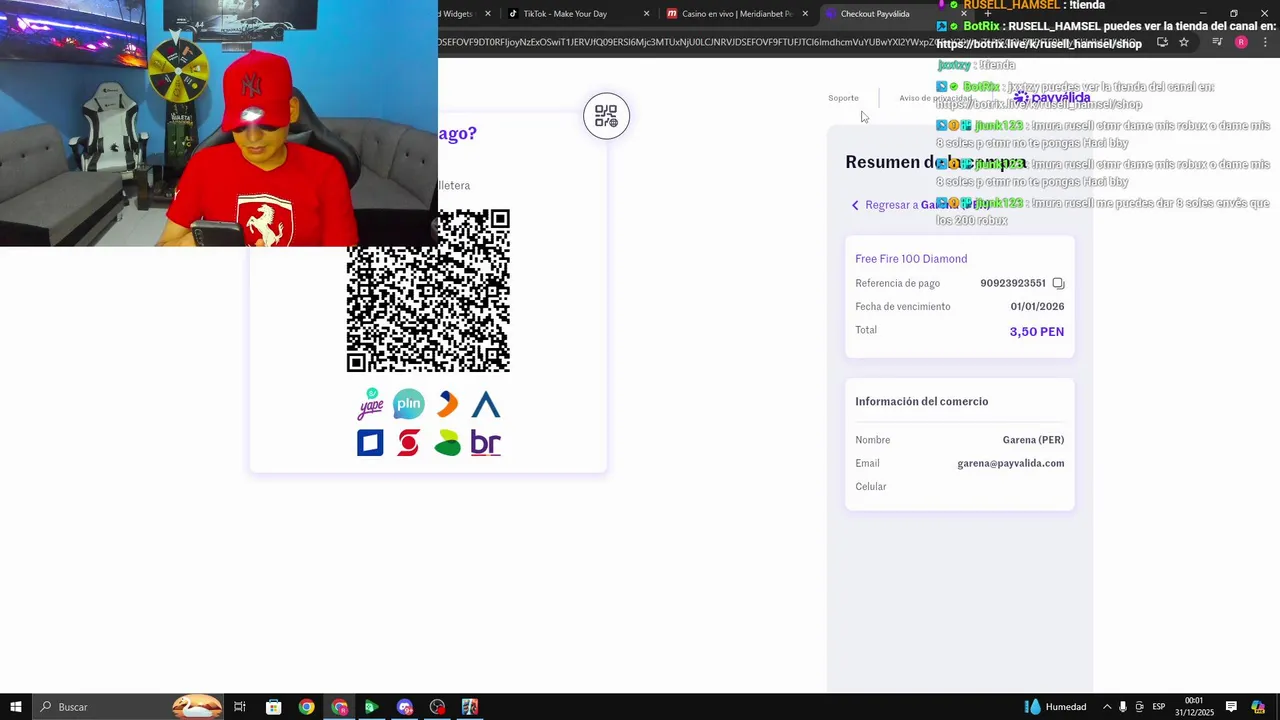Image resolution: width=1280 pixels, height=720 pixels.
Task: Close the Meridianbet browser tab
Action: point(805,14)
